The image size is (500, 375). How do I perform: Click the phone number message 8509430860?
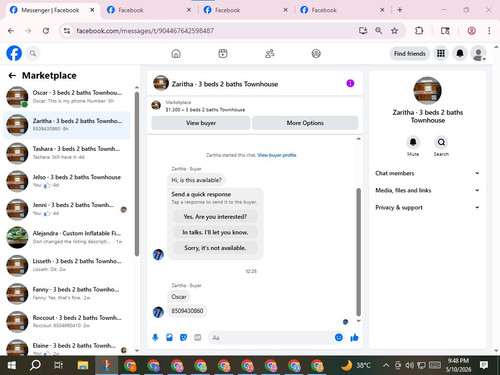pyautogui.click(x=187, y=311)
